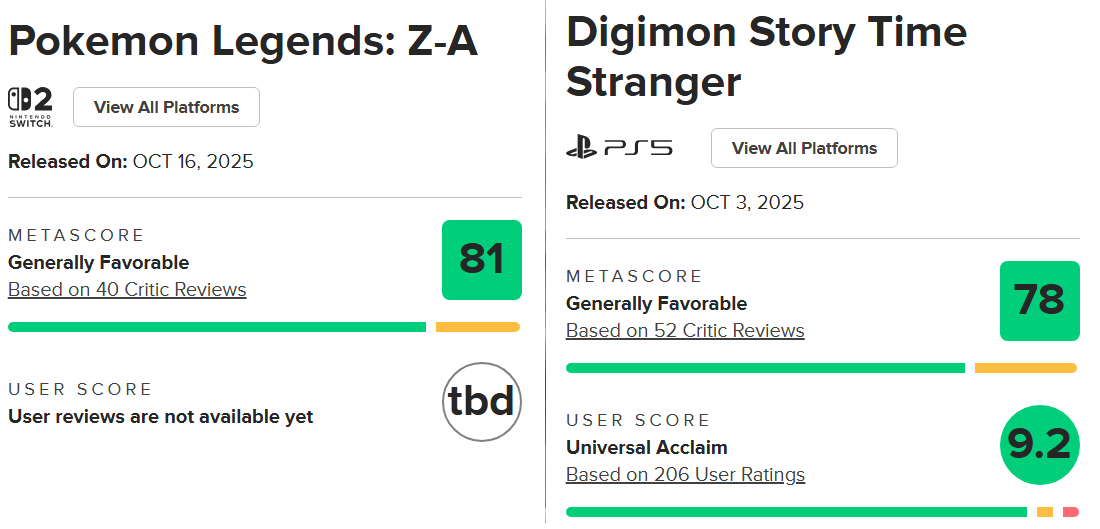View All Platforms for Pokemon Legends: Z-A
The width and height of the screenshot is (1100, 529).
pyautogui.click(x=166, y=107)
